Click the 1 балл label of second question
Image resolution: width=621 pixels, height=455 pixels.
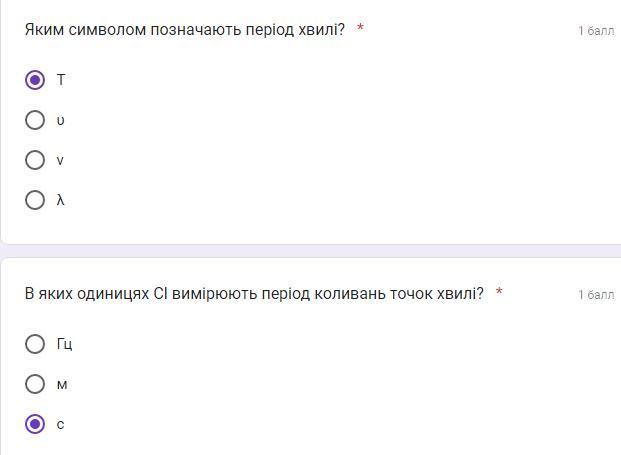tap(596, 295)
